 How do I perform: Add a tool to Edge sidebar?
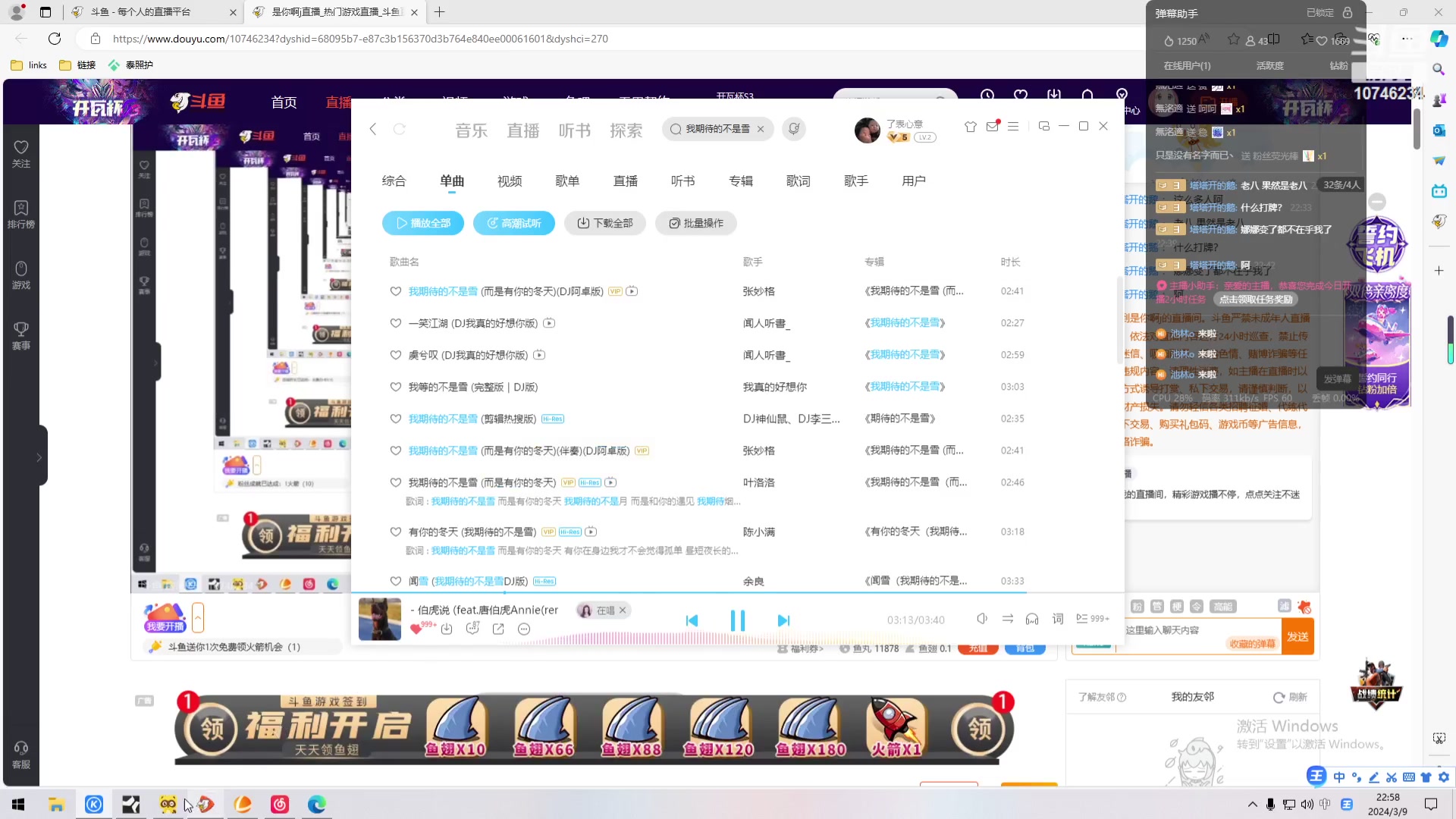(1439, 271)
